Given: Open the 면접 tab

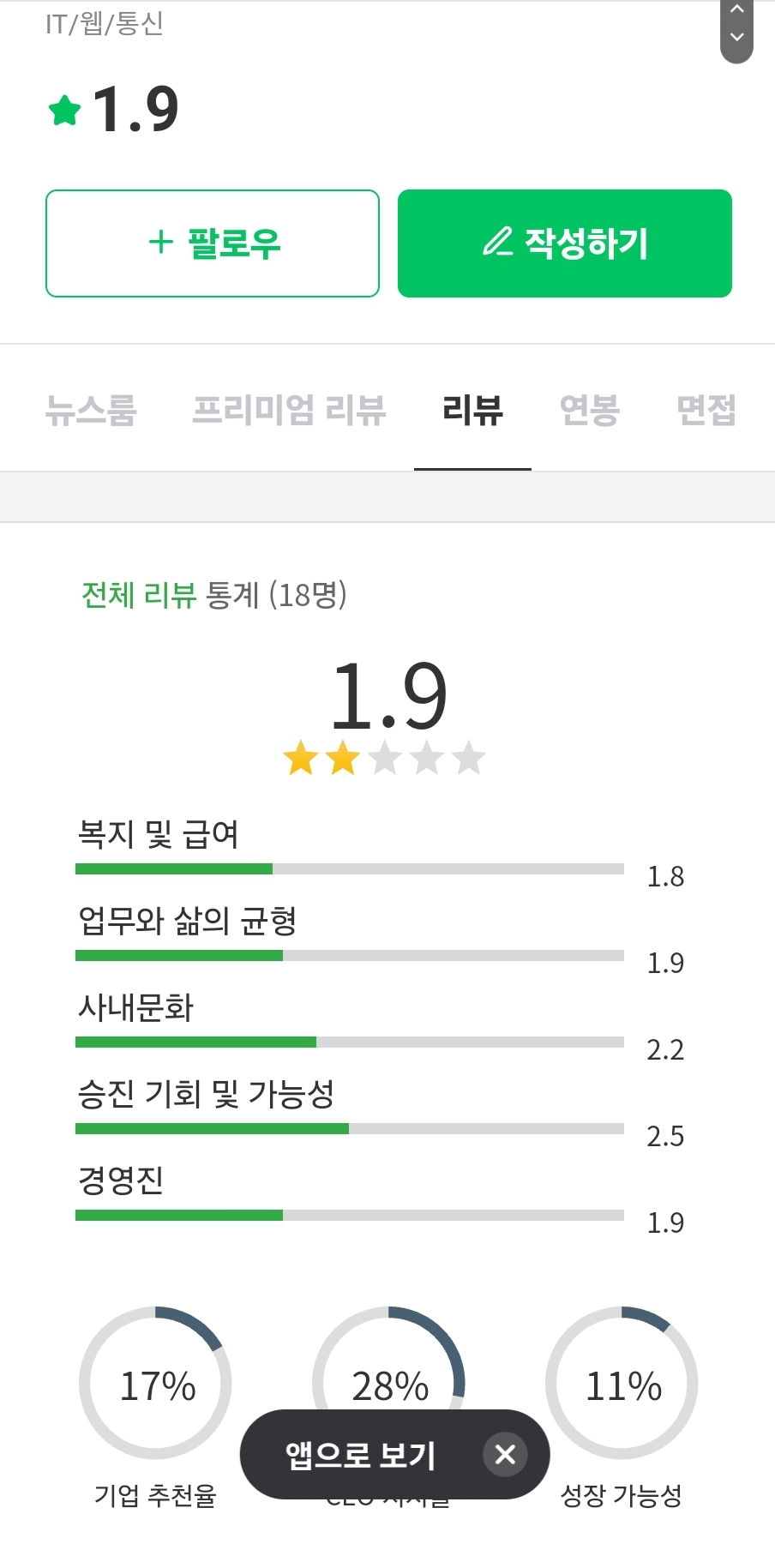Looking at the screenshot, I should 706,410.
